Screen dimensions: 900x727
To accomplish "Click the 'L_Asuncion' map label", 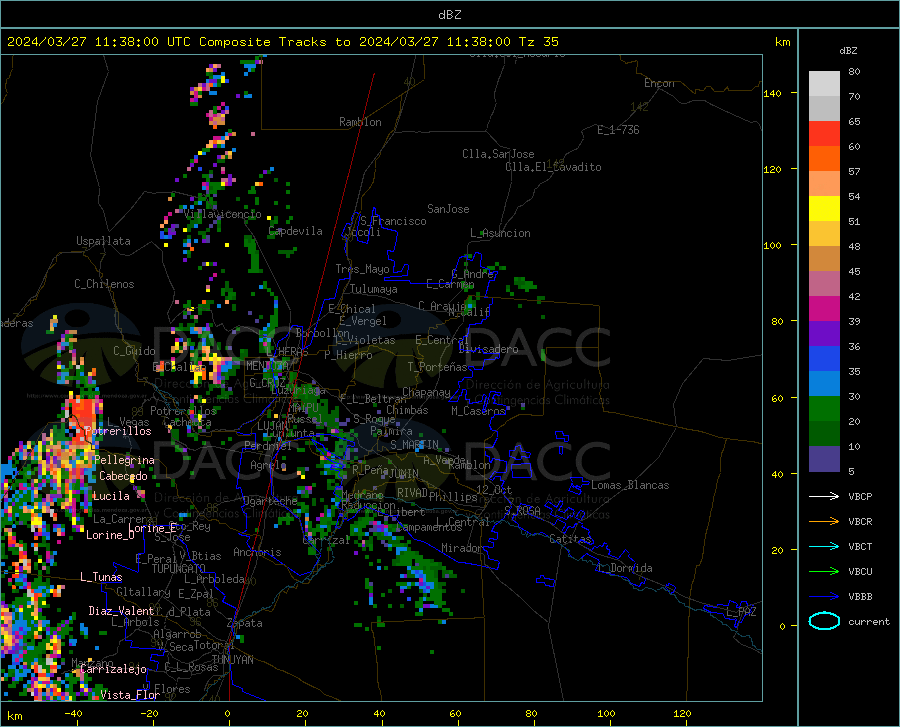I will [x=500, y=233].
